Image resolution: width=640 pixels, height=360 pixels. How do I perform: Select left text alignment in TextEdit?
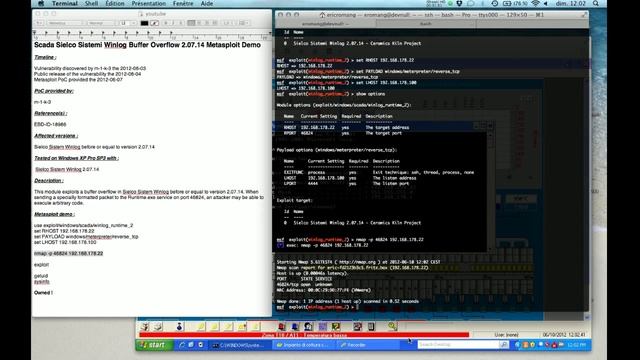tap(191, 23)
